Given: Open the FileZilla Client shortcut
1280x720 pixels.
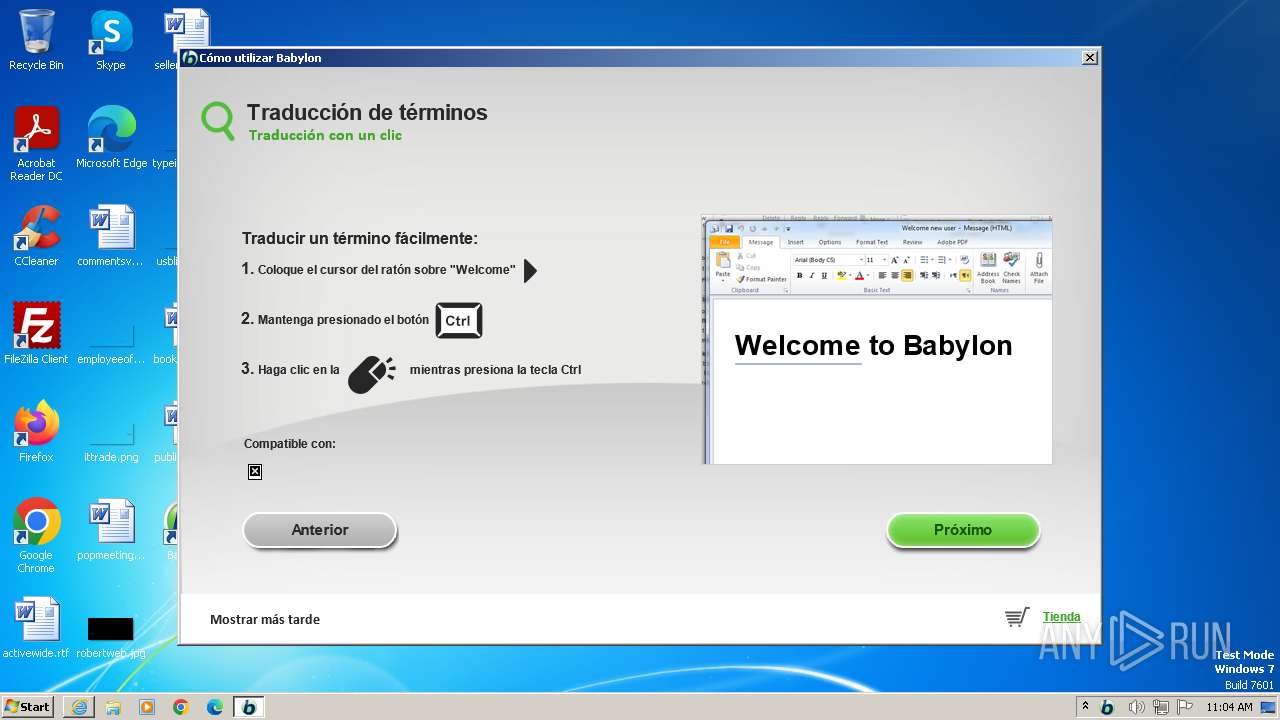Looking at the screenshot, I should pos(36,334).
